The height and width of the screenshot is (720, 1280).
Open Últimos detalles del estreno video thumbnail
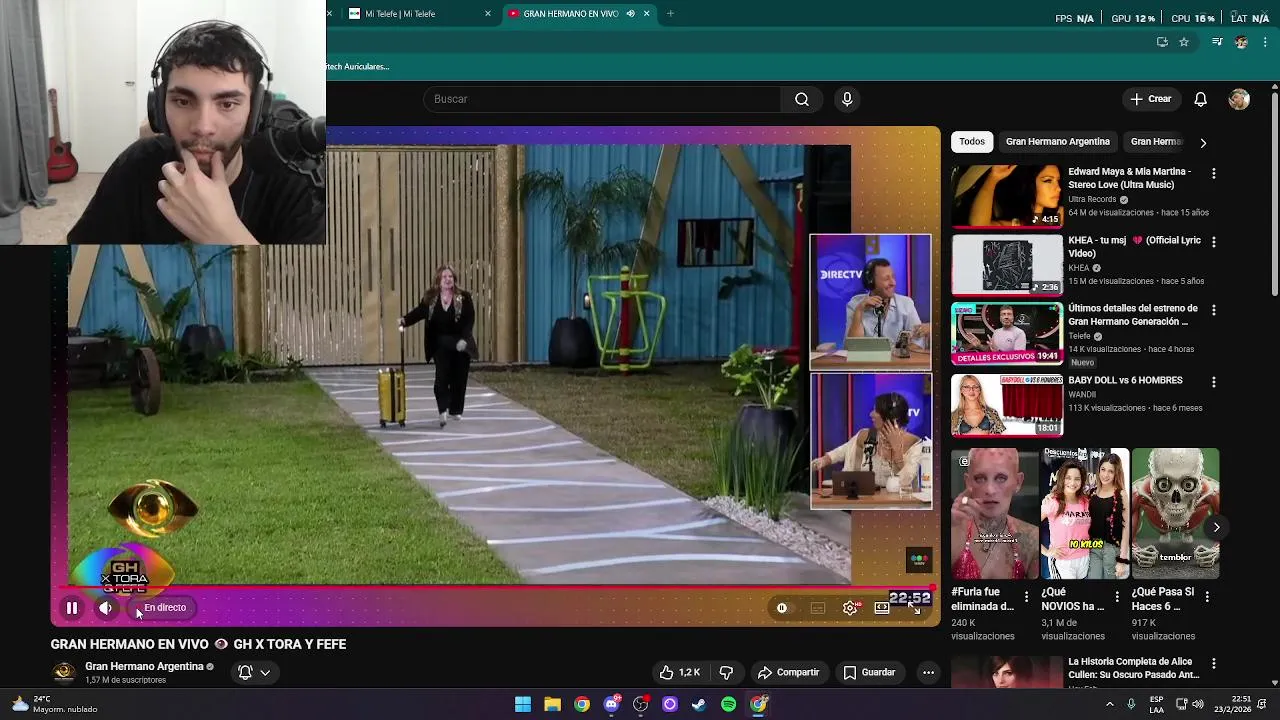[1006, 334]
